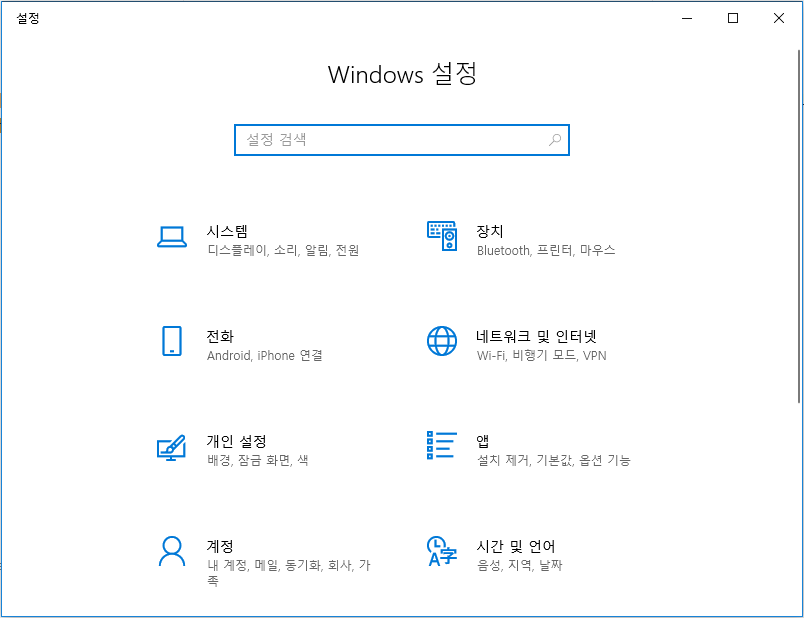The height and width of the screenshot is (618, 804).
Task: Close the 설정 window
Action: [779, 18]
